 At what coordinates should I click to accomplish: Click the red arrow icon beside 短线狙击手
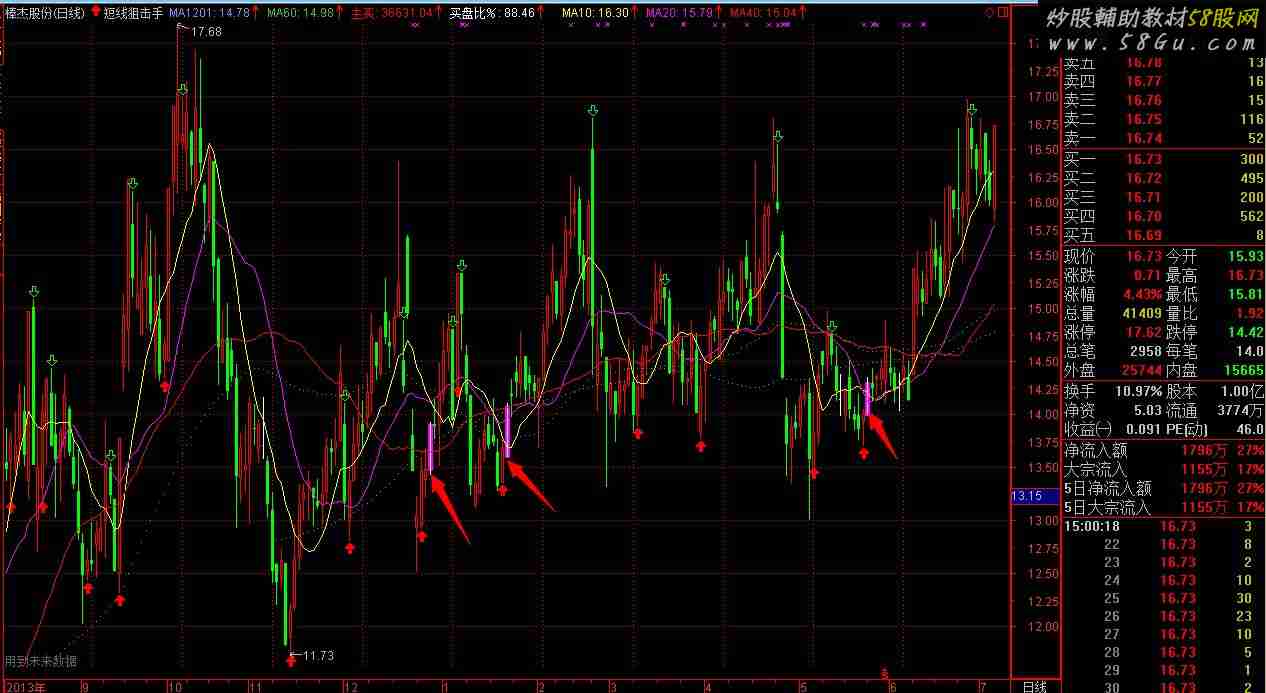(95, 13)
